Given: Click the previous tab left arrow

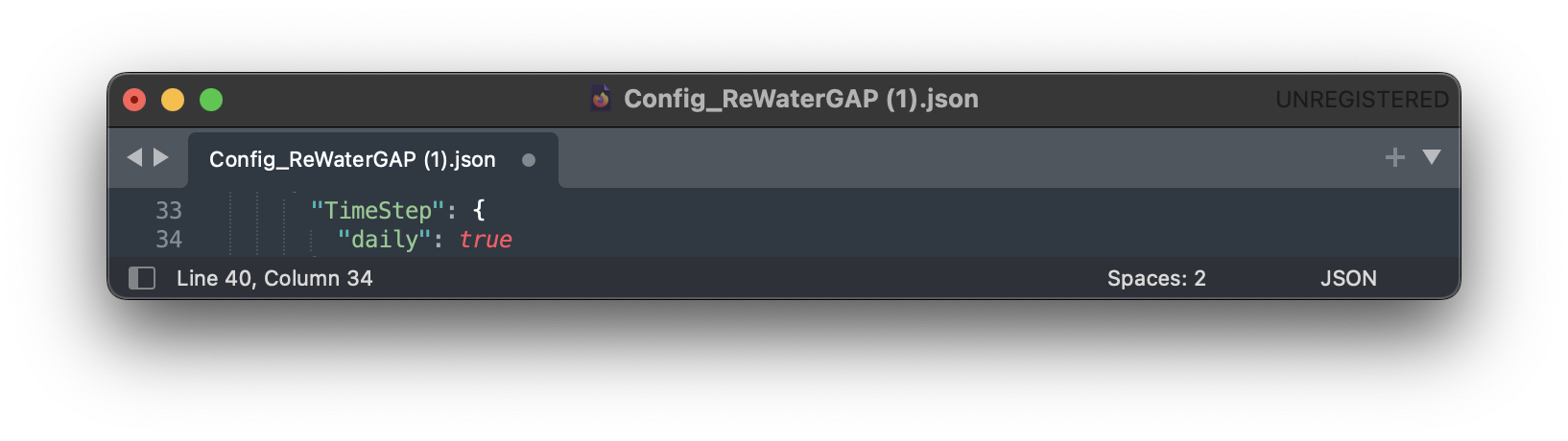Looking at the screenshot, I should [134, 157].
